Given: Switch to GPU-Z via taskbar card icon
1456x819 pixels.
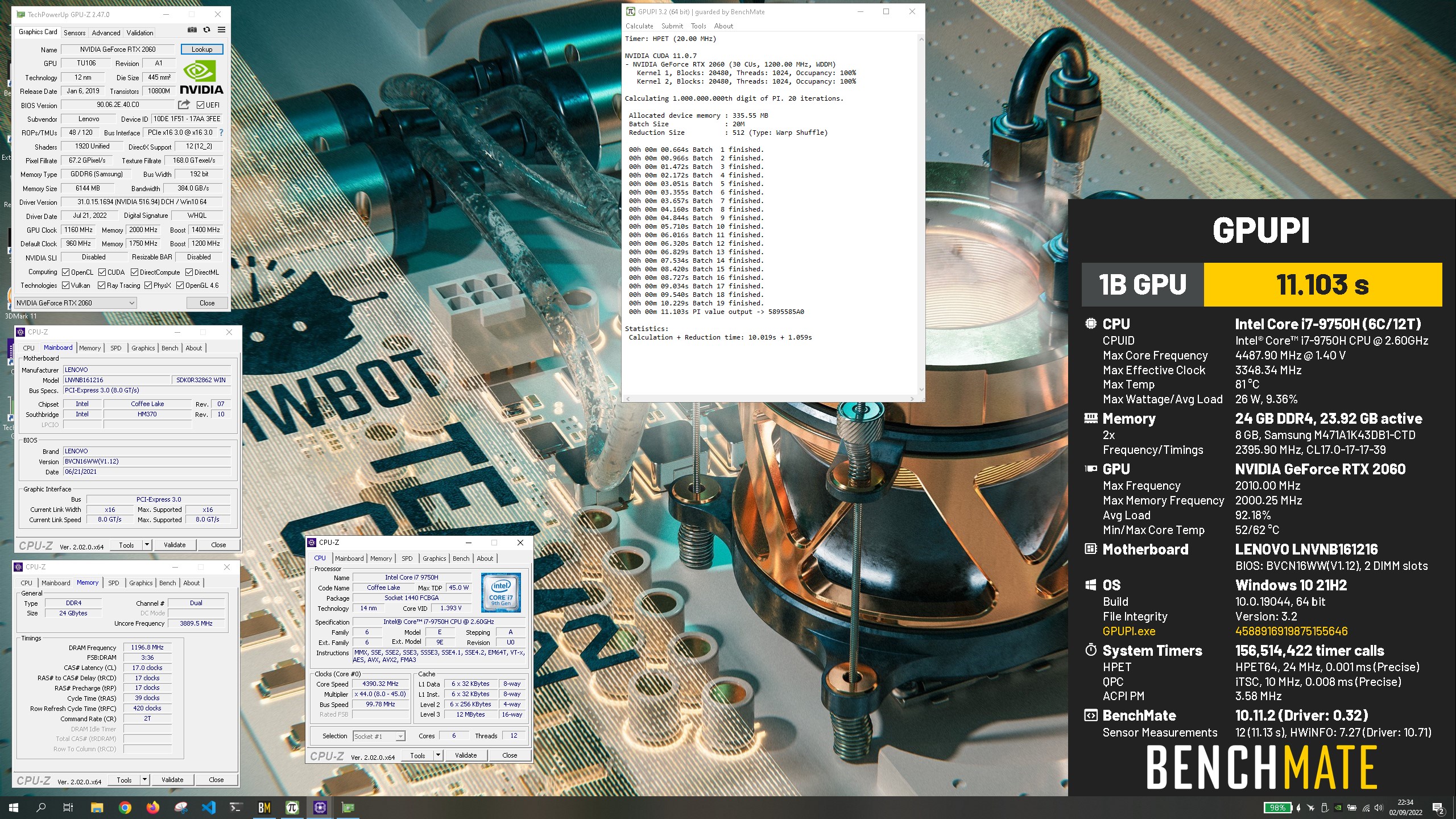Looking at the screenshot, I should (348, 808).
